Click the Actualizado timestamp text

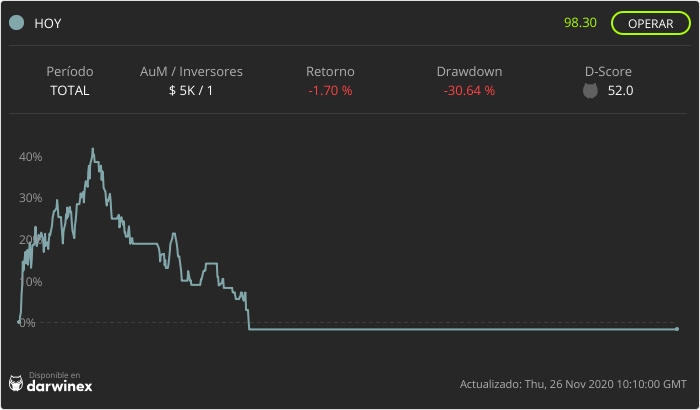(573, 384)
